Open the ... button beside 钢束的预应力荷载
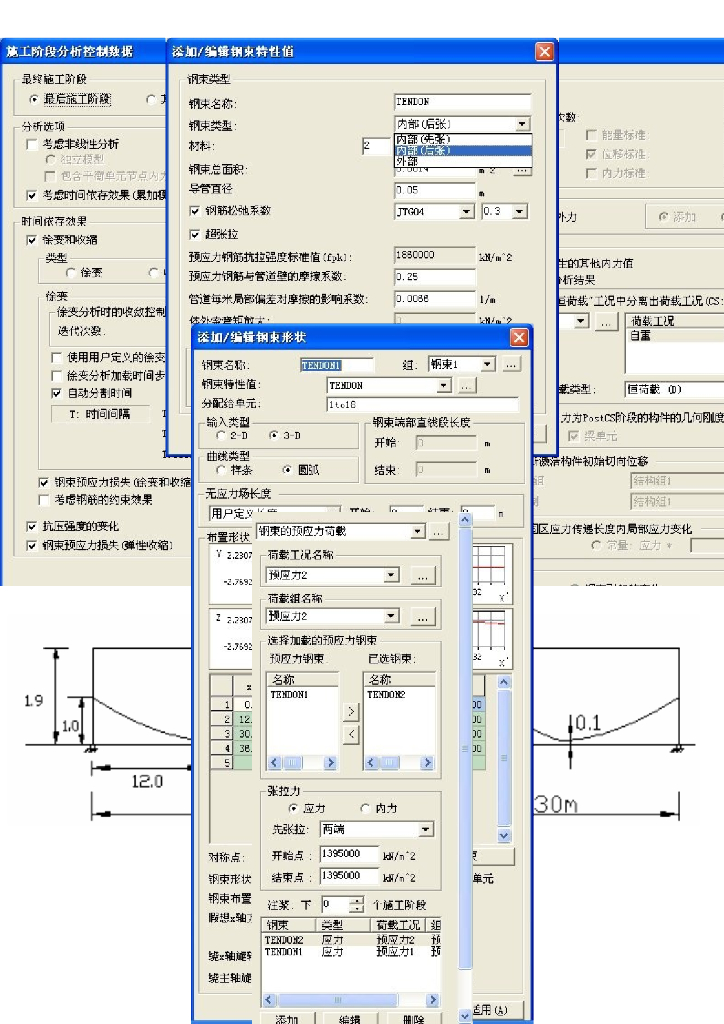This screenshot has width=724, height=1024. [x=438, y=532]
